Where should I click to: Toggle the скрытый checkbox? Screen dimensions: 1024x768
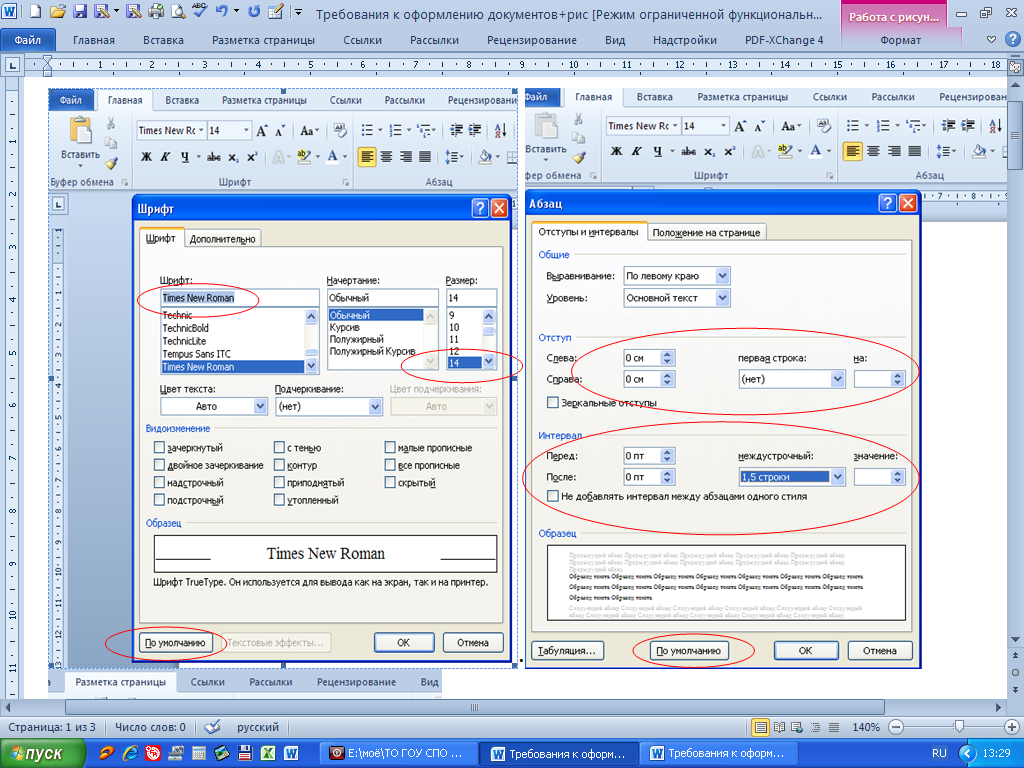tap(390, 483)
